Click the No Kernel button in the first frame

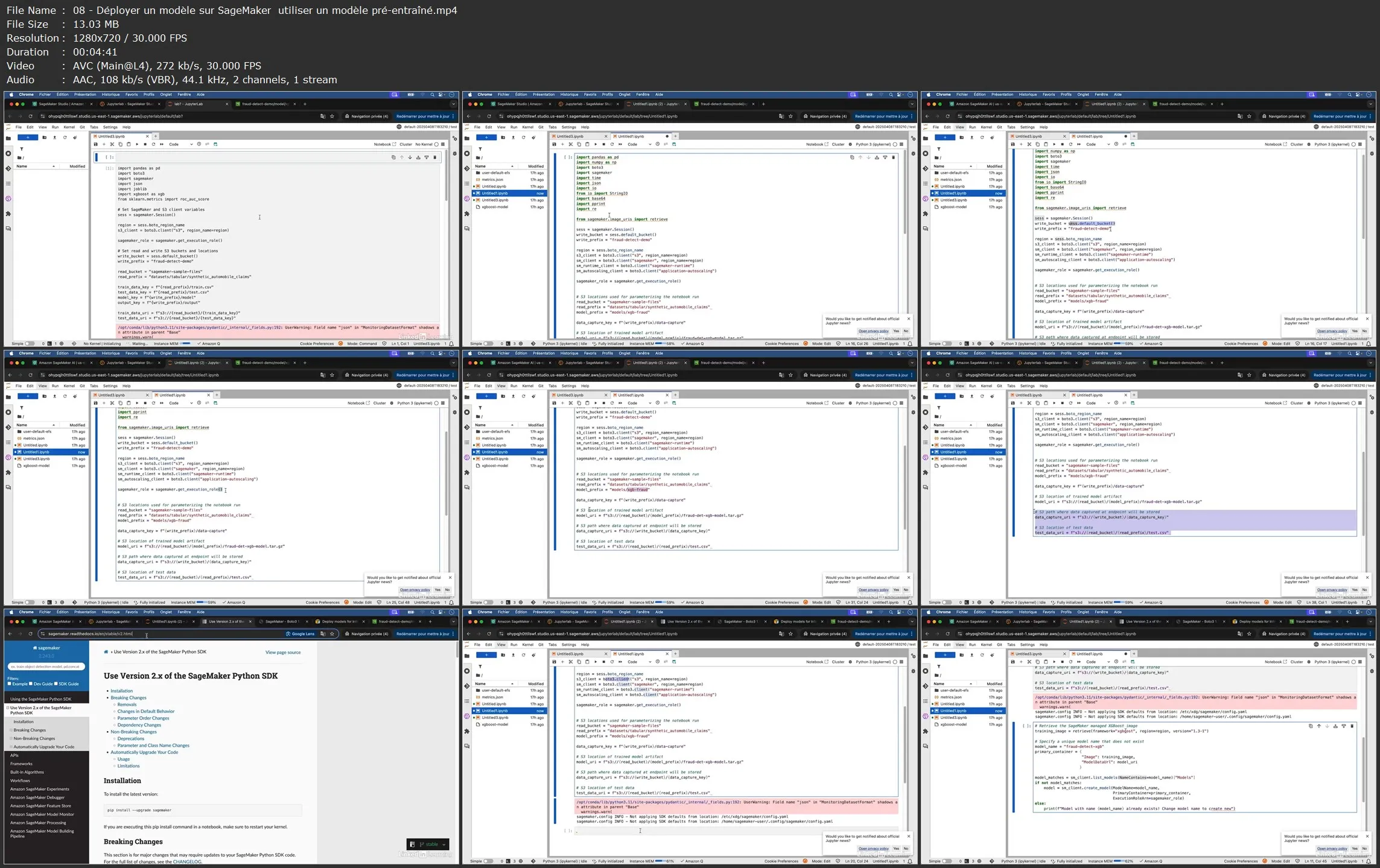[424, 145]
